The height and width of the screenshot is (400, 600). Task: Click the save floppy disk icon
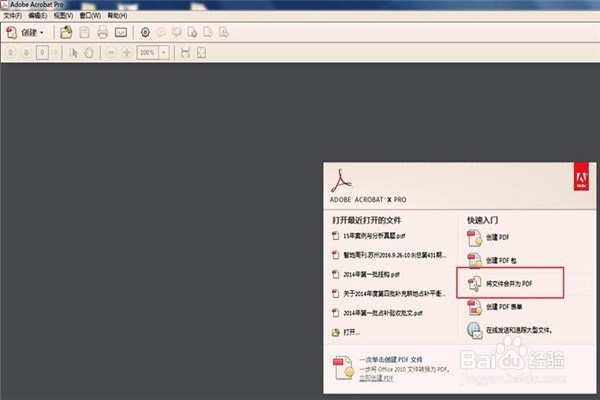pyautogui.click(x=85, y=33)
